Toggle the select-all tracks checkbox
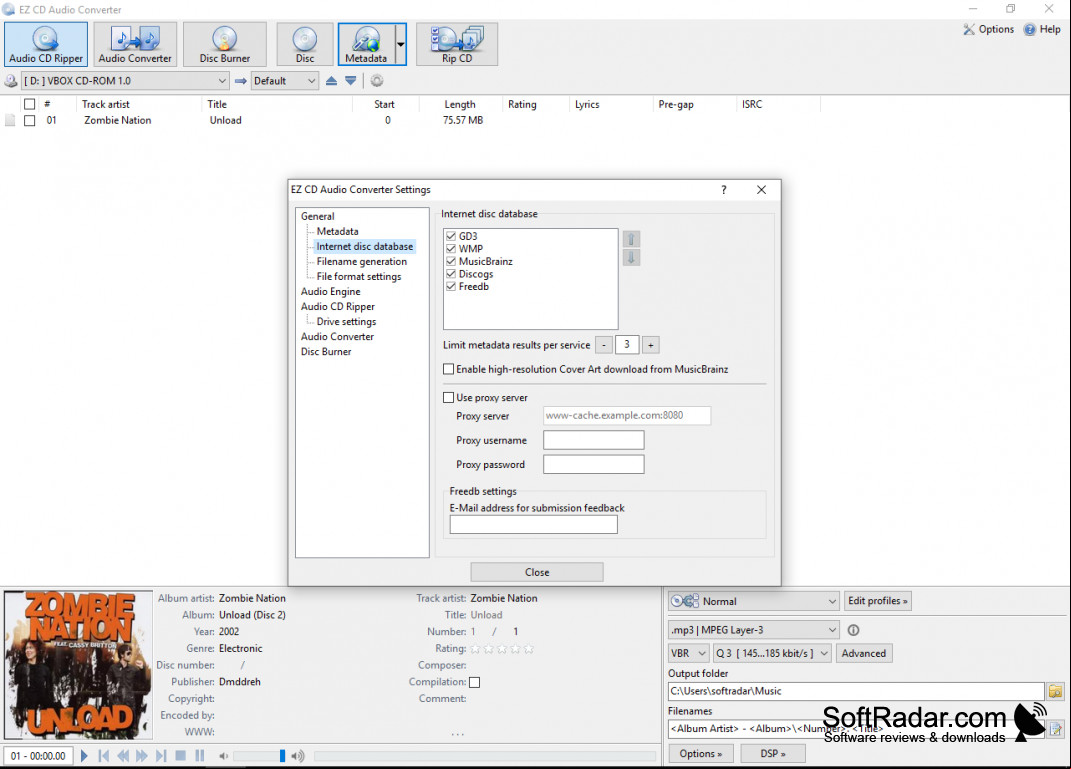The height and width of the screenshot is (769, 1071). click(x=29, y=104)
